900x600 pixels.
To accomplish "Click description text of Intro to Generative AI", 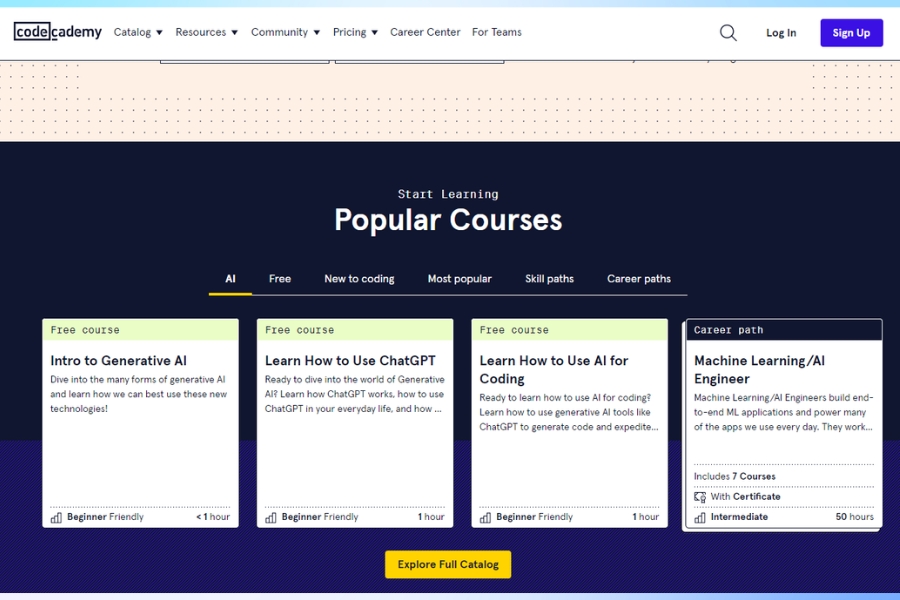I will (x=138, y=394).
